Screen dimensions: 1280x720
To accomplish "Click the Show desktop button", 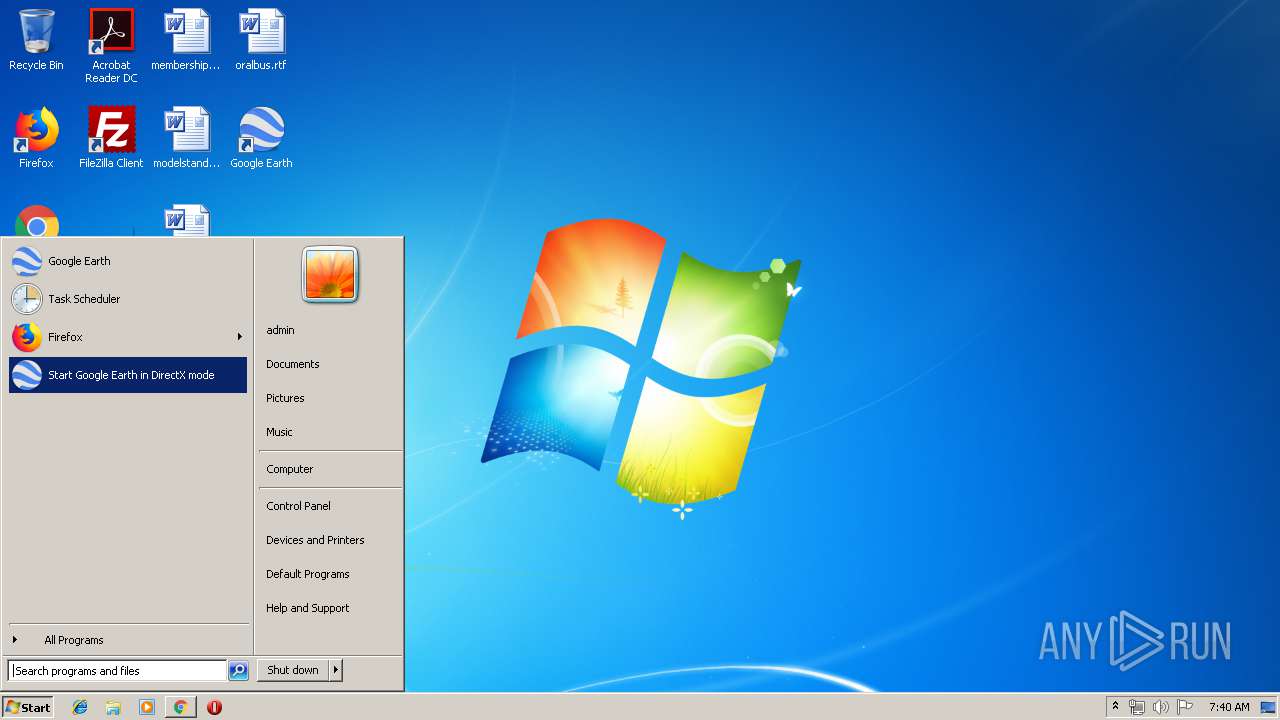I will [x=1269, y=707].
